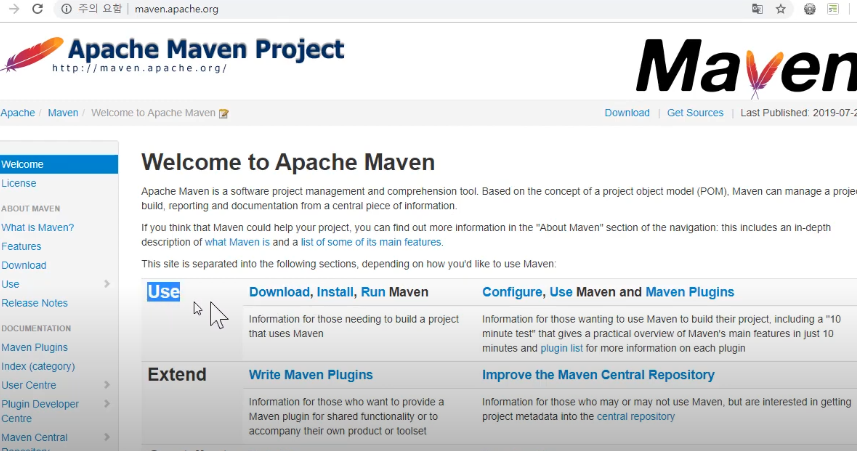The width and height of the screenshot is (857, 451).
Task: Expand the Use sidebar submenu arrow
Action: coord(107,284)
